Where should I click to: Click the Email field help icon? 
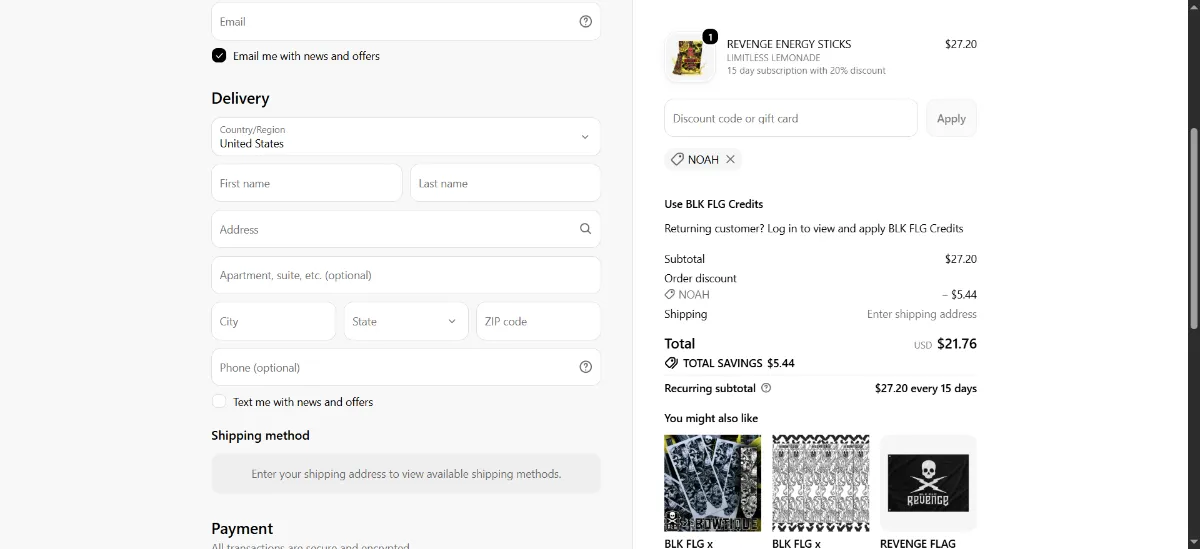point(586,21)
